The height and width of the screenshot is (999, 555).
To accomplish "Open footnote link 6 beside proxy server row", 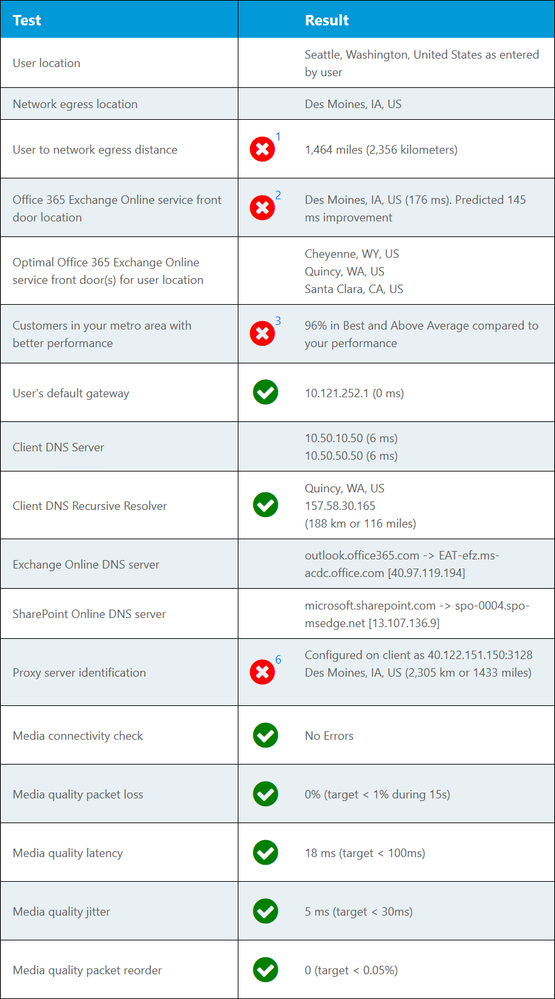I will click(x=278, y=659).
